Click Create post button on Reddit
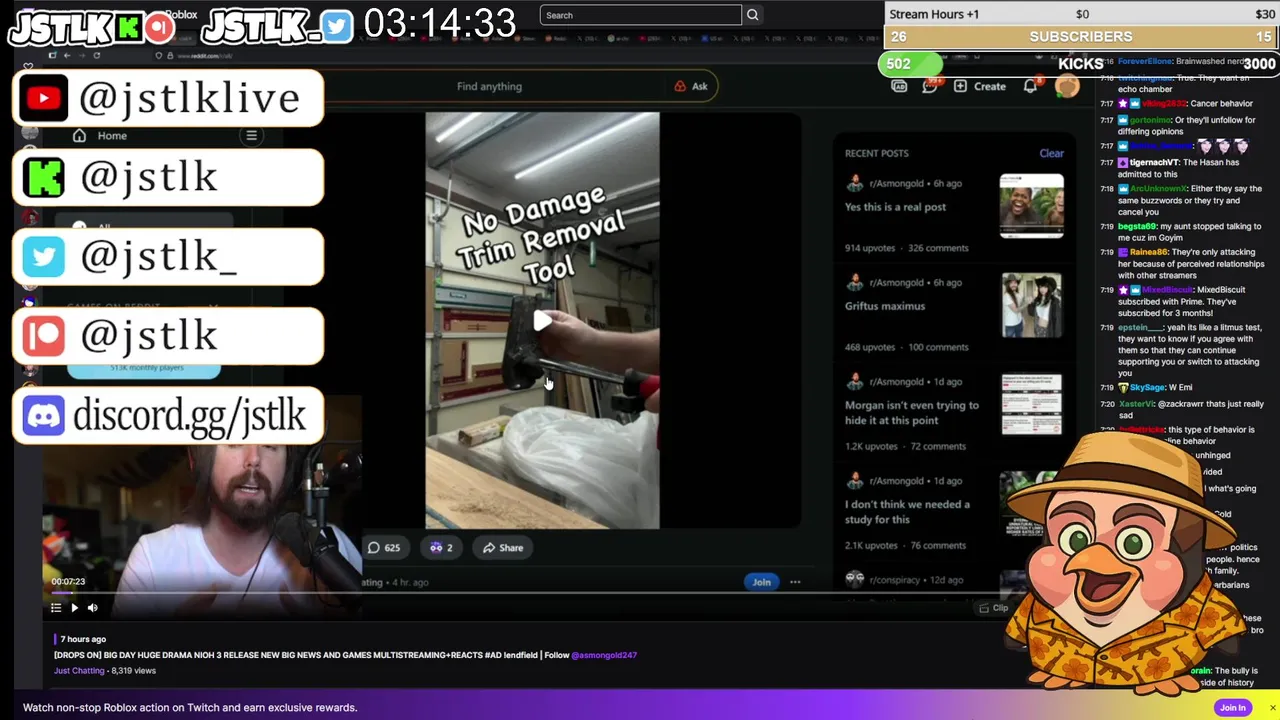 (x=980, y=86)
